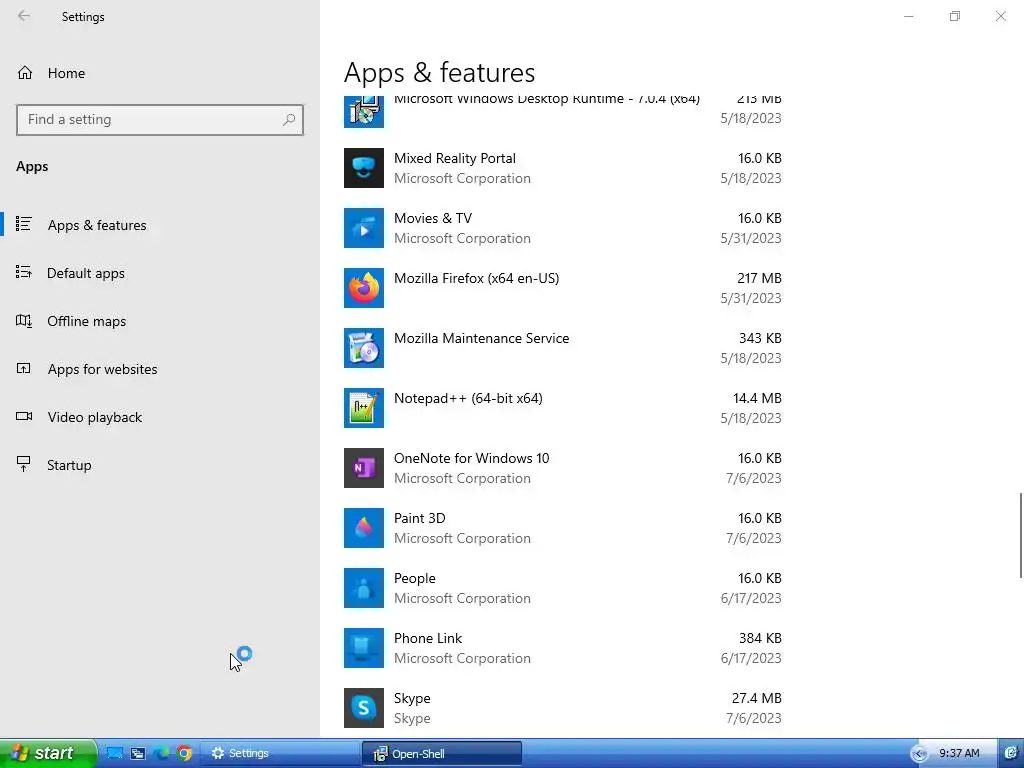1024x768 pixels.
Task: Open Apps for websites page
Action: pos(160,369)
